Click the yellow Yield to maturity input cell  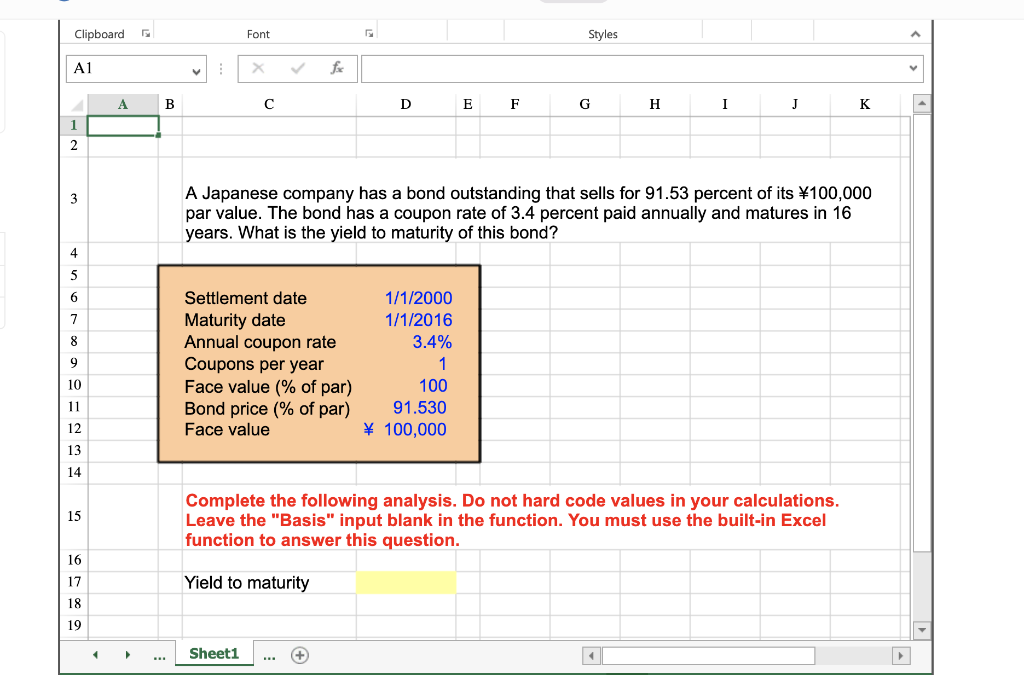(x=406, y=582)
